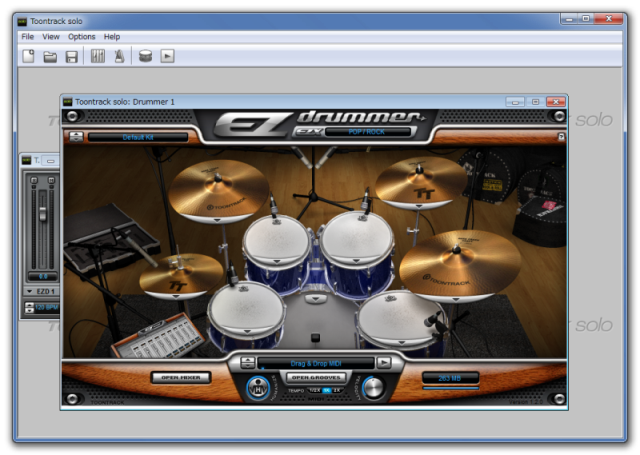This screenshot has width=640, height=455.
Task: Play the MIDI groove preview
Action: tap(384, 362)
